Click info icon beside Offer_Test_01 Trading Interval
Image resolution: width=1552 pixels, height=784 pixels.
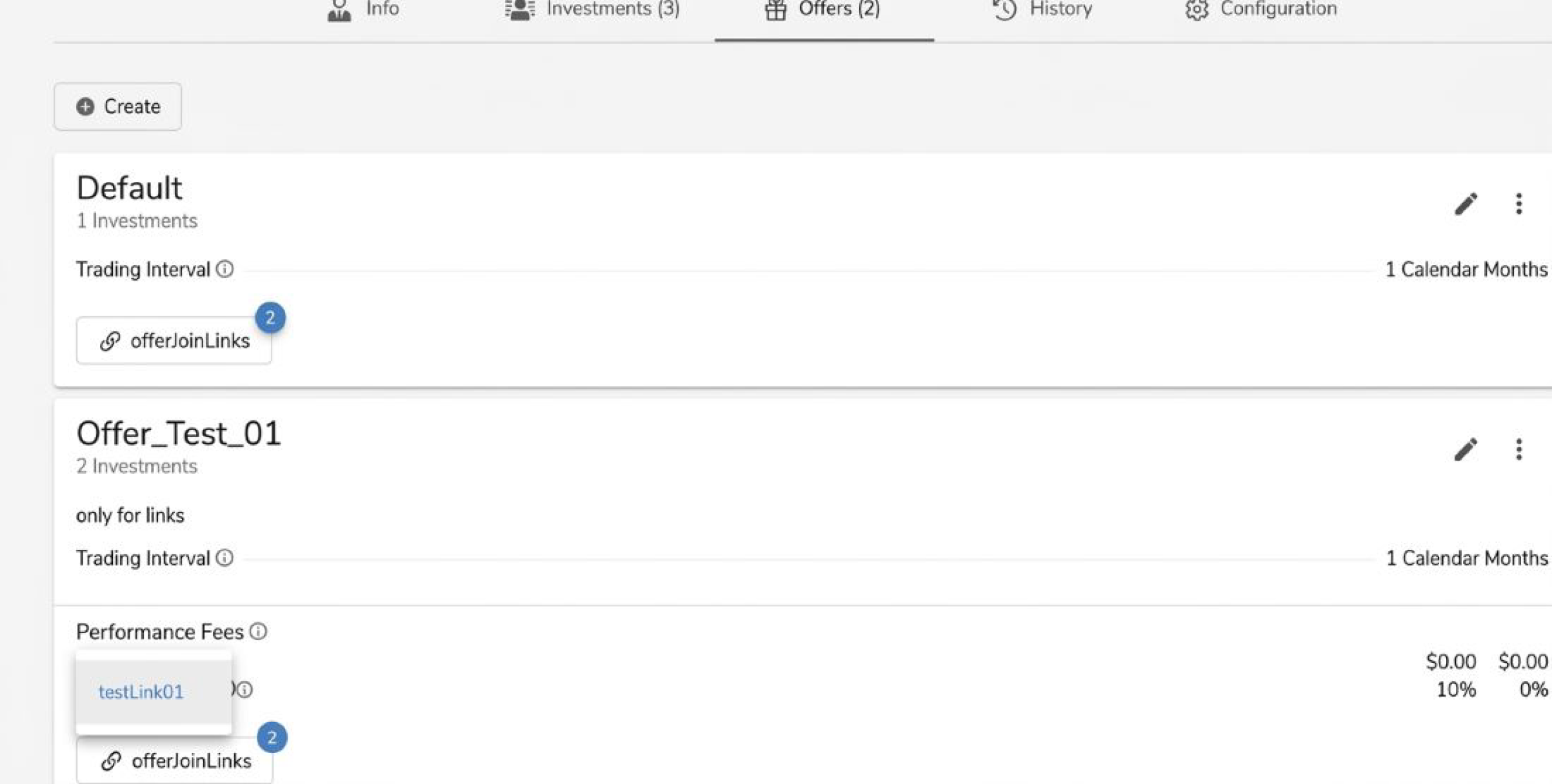(224, 558)
